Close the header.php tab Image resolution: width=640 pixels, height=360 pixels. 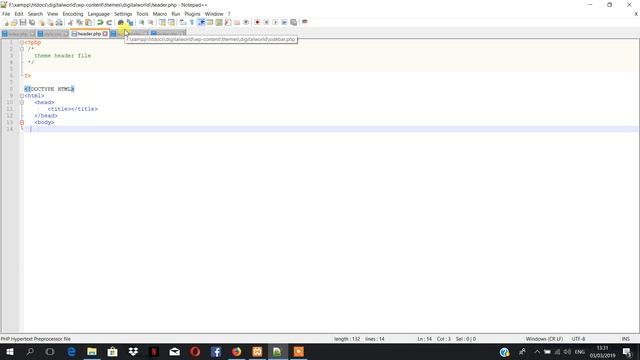coord(105,34)
